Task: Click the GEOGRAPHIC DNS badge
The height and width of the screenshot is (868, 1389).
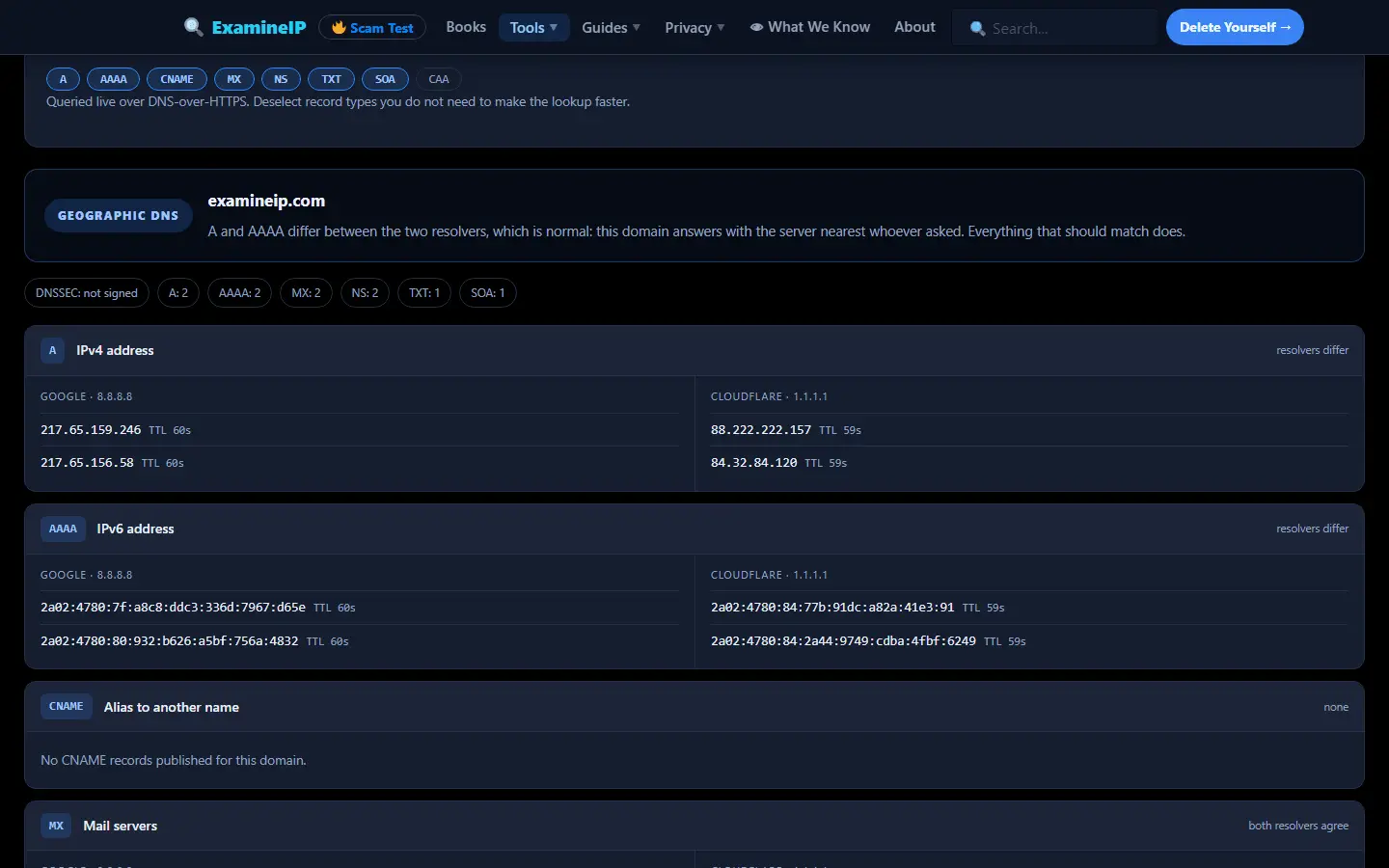Action: (x=119, y=216)
